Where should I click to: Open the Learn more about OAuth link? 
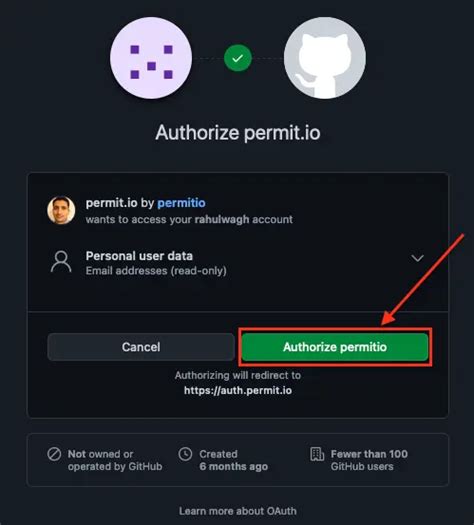(x=238, y=511)
